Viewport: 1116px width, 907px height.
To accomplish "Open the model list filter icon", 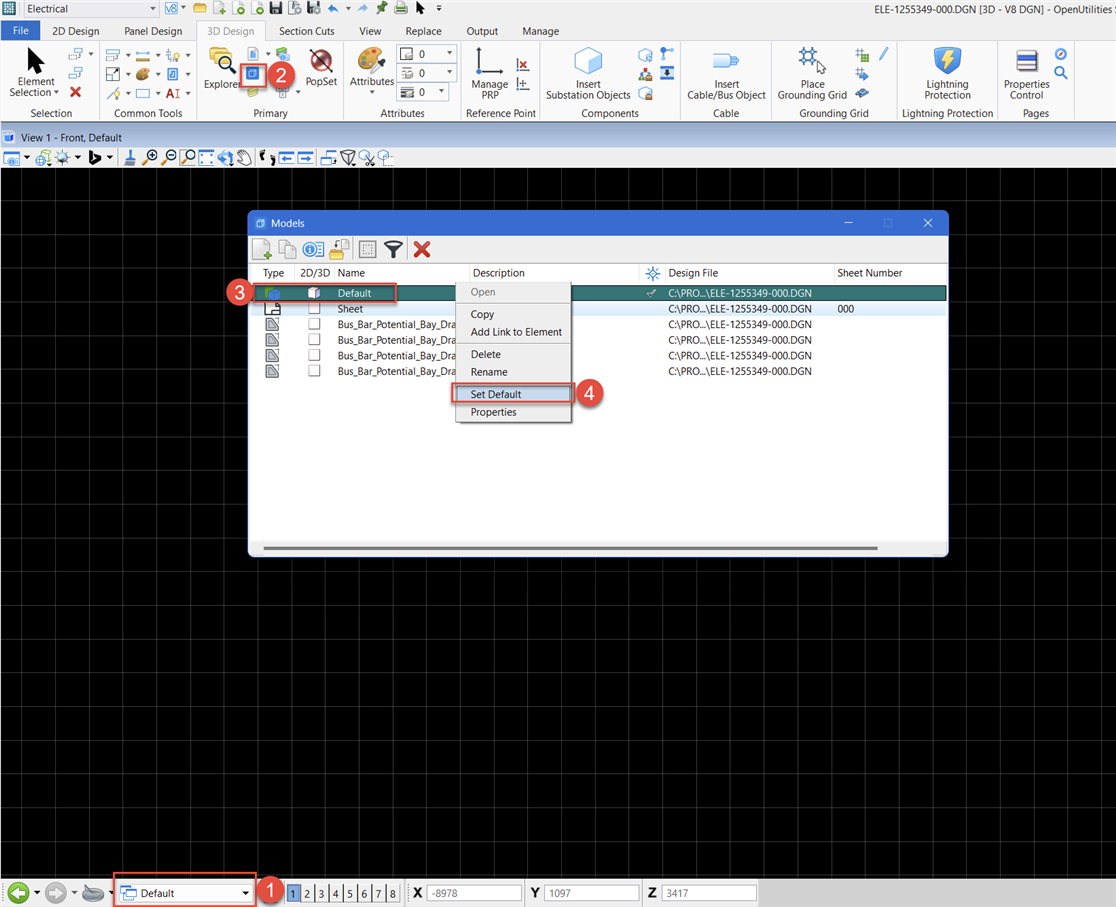I will tap(394, 249).
